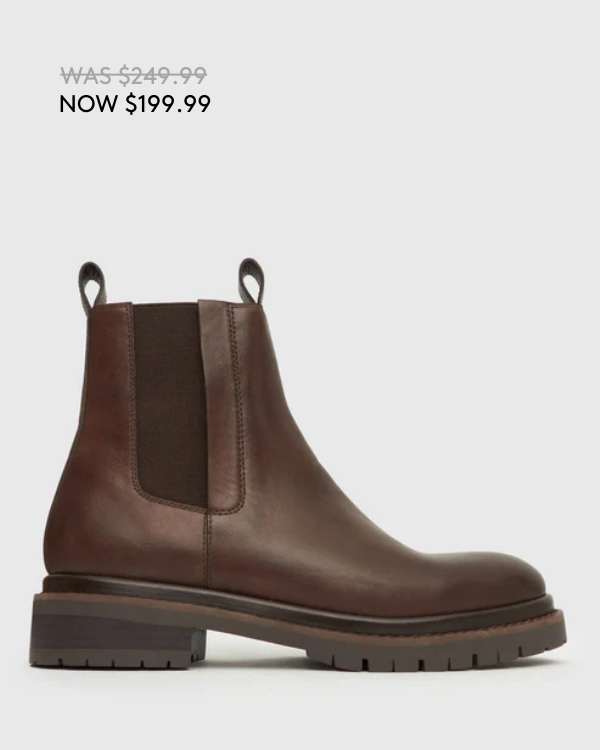Viewport: 600px width, 750px height.
Task: Click the $249.99 struck-through amount
Action: tap(163, 75)
